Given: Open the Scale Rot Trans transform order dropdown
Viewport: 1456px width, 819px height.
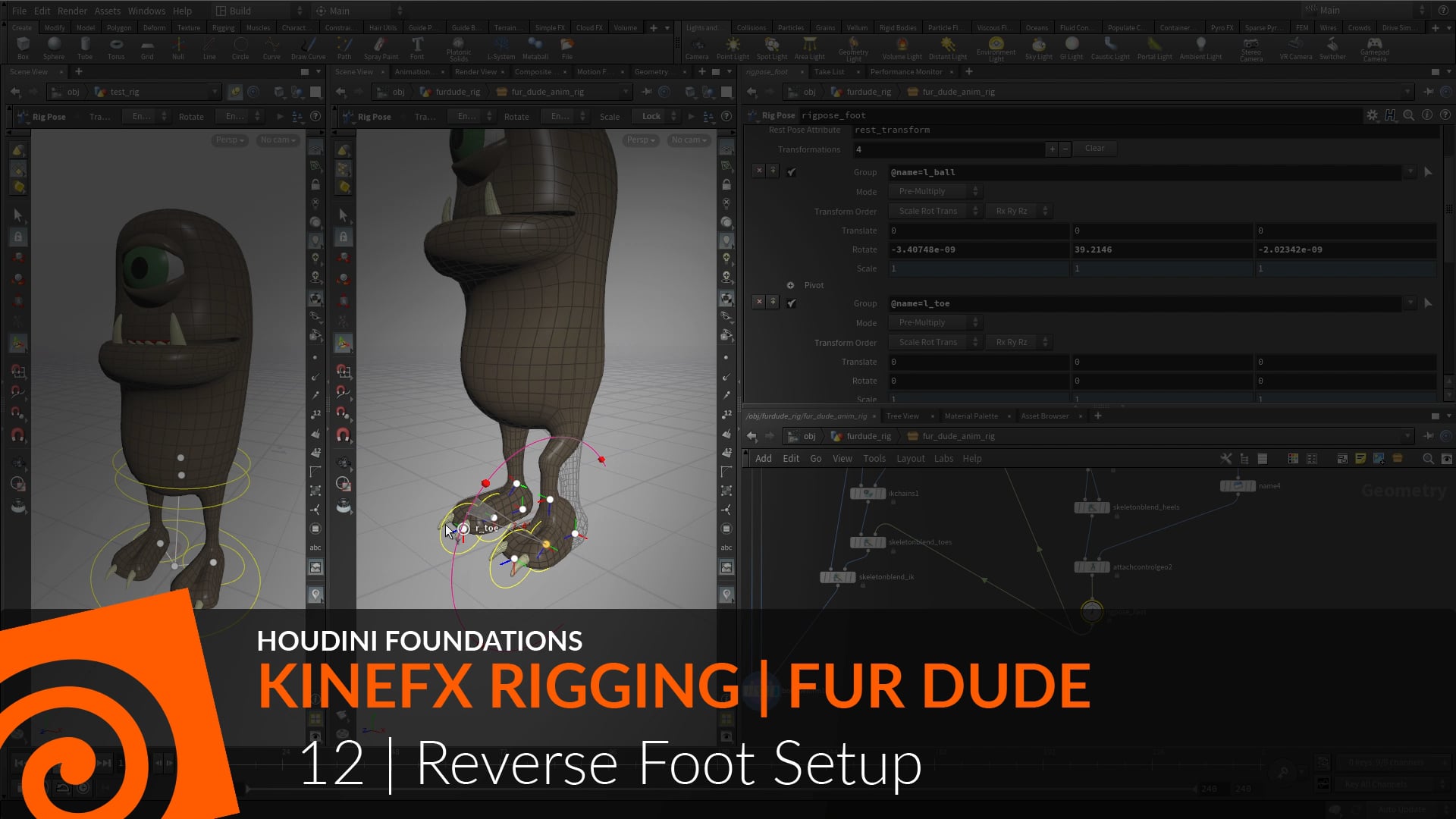Looking at the screenshot, I should point(934,210).
